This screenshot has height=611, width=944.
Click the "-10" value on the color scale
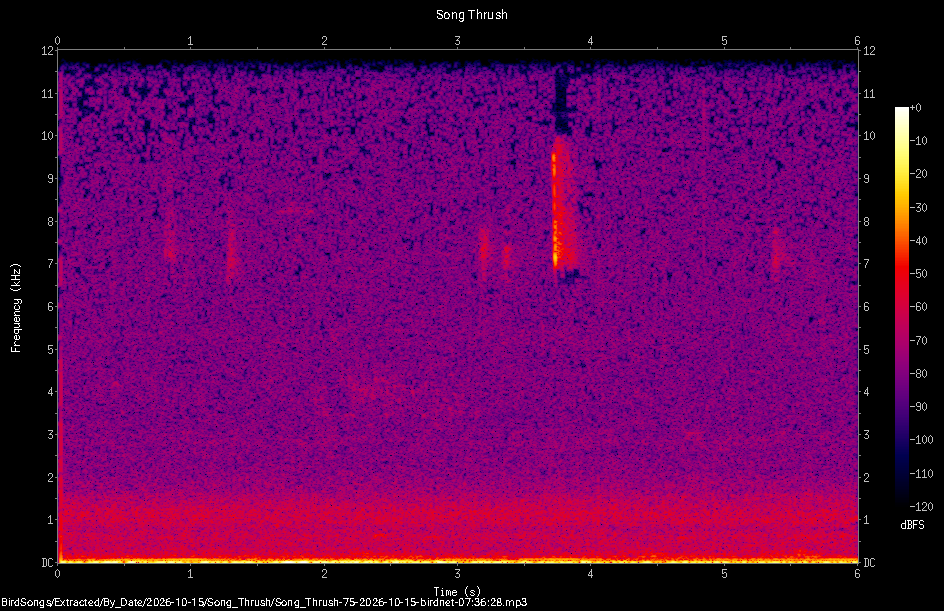(918, 141)
